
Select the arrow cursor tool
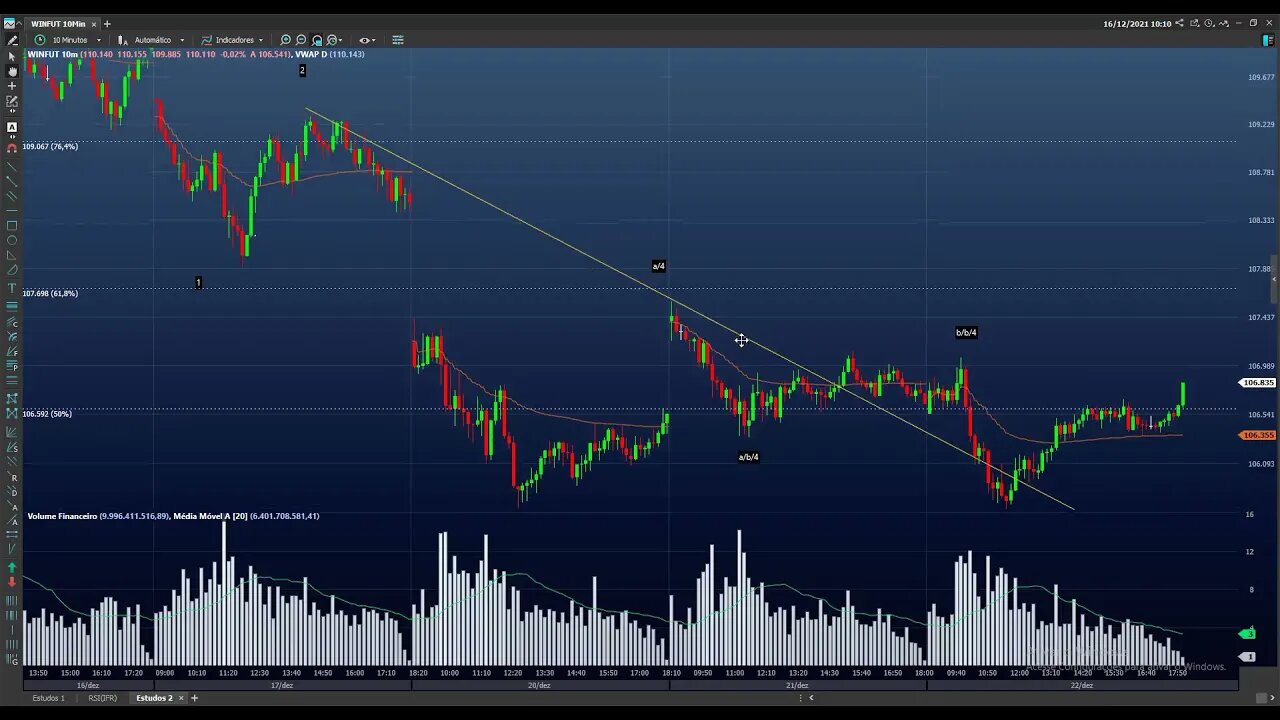click(x=12, y=57)
